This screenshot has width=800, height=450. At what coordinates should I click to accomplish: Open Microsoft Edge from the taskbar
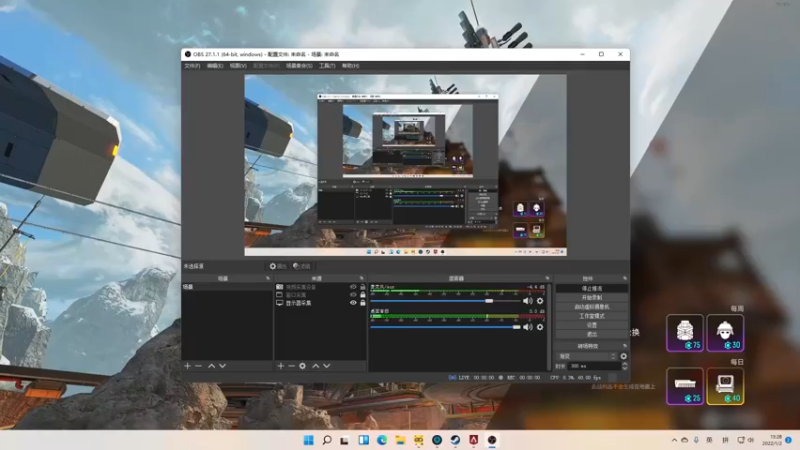pyautogui.click(x=382, y=440)
